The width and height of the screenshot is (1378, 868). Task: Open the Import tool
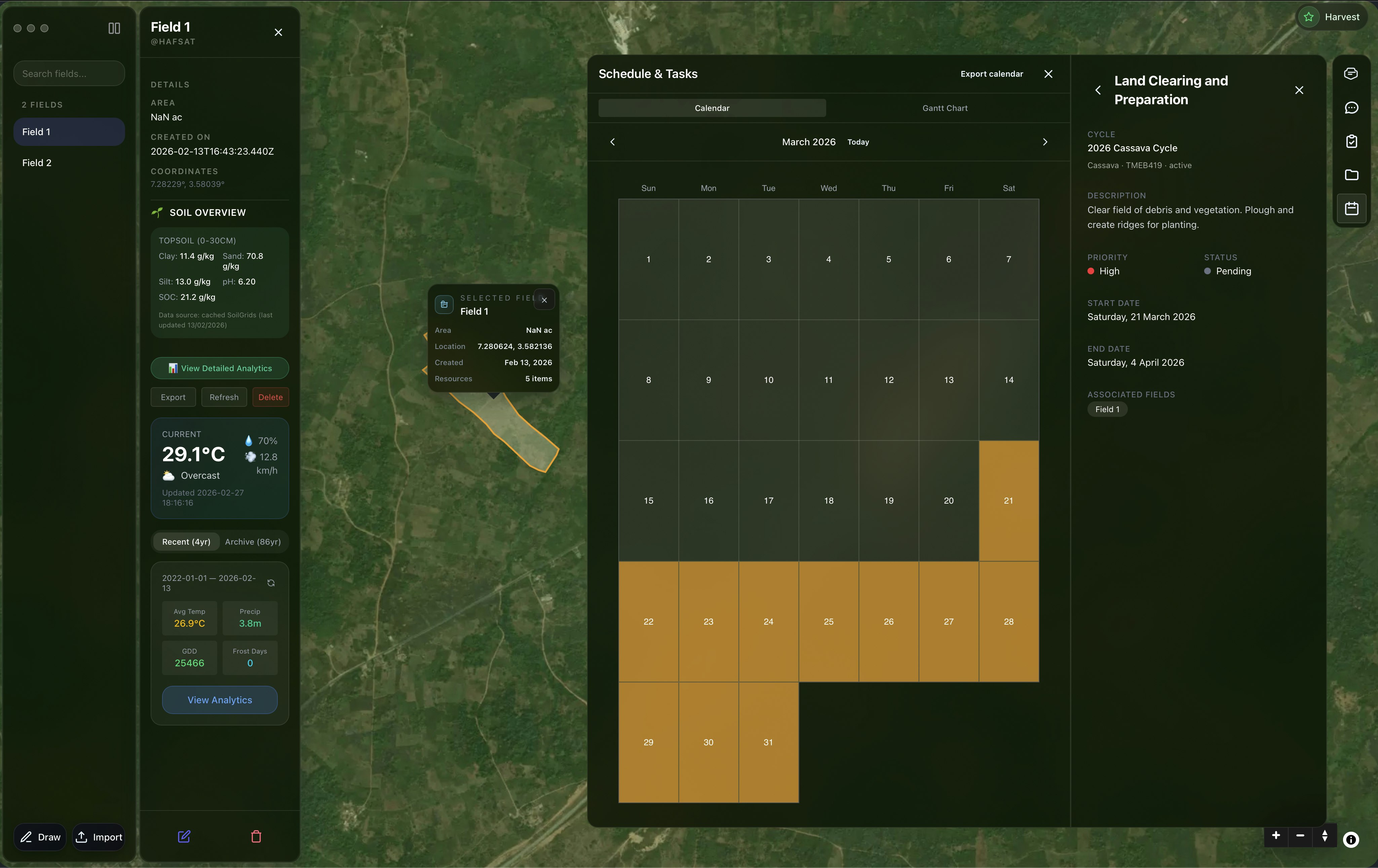click(99, 836)
